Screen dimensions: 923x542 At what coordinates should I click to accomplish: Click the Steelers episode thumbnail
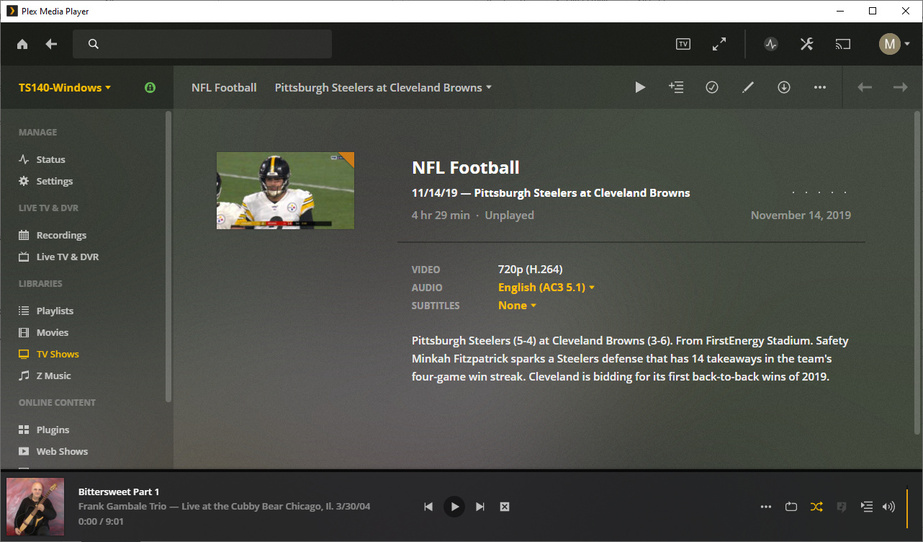pos(285,191)
